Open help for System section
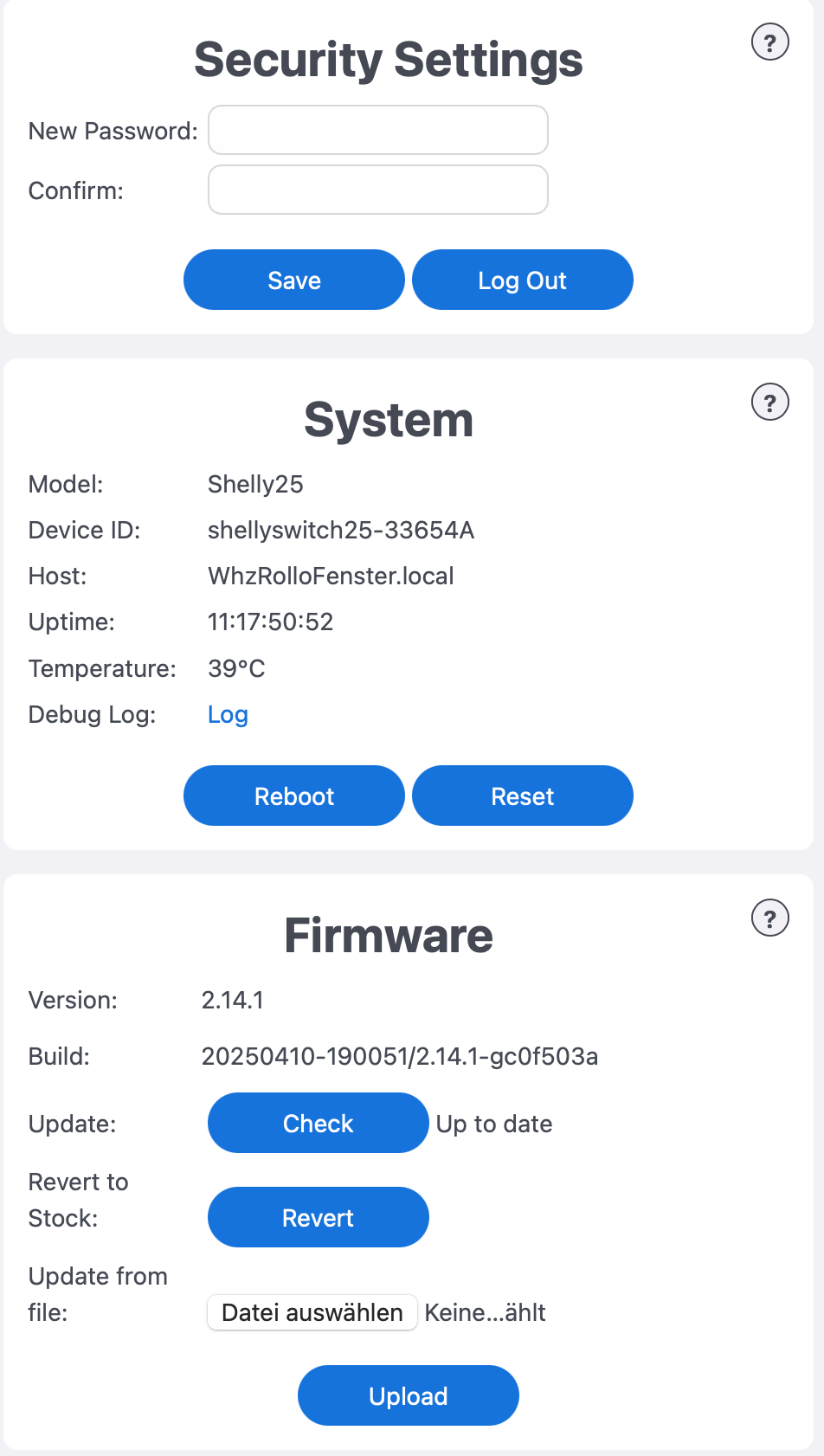The height and width of the screenshot is (1456, 824). (x=769, y=403)
